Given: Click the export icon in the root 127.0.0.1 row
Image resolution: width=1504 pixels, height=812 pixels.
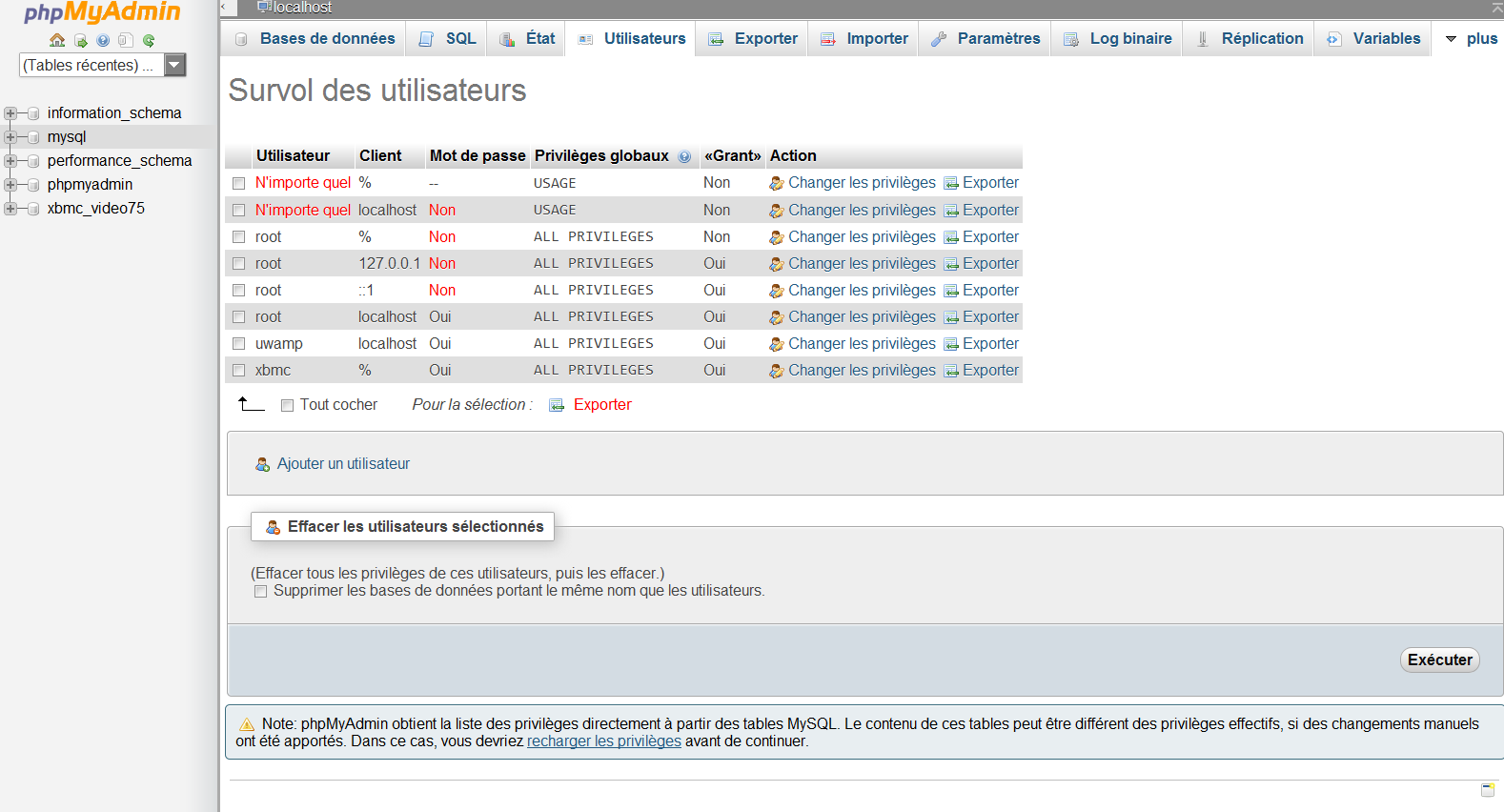Looking at the screenshot, I should tap(951, 264).
